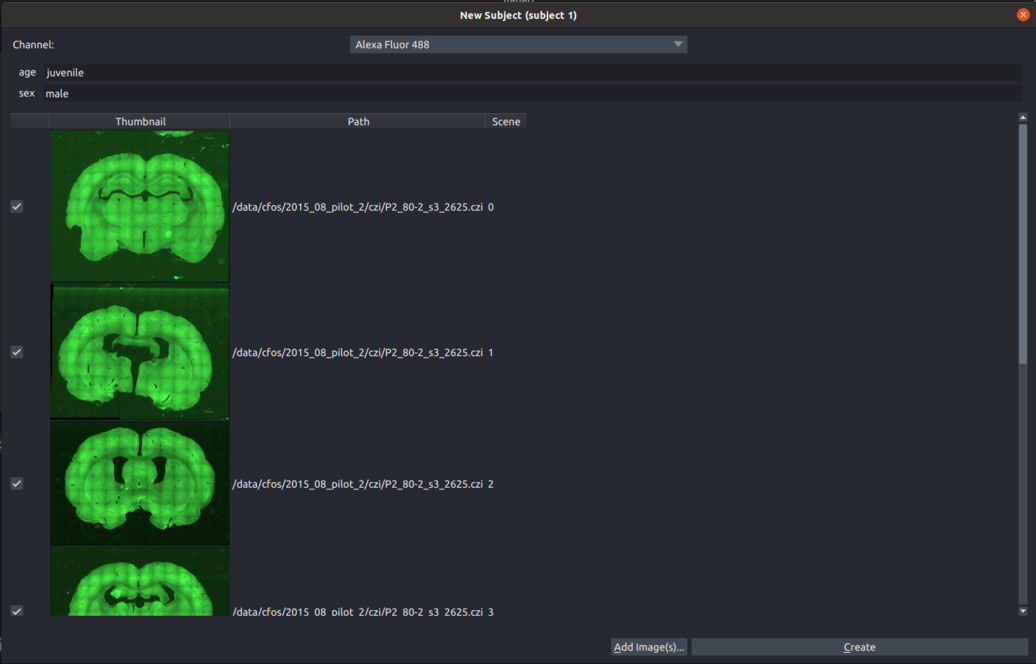The height and width of the screenshot is (664, 1036).
Task: Uncheck the checkbox for scene 0 row
Action: point(17,207)
